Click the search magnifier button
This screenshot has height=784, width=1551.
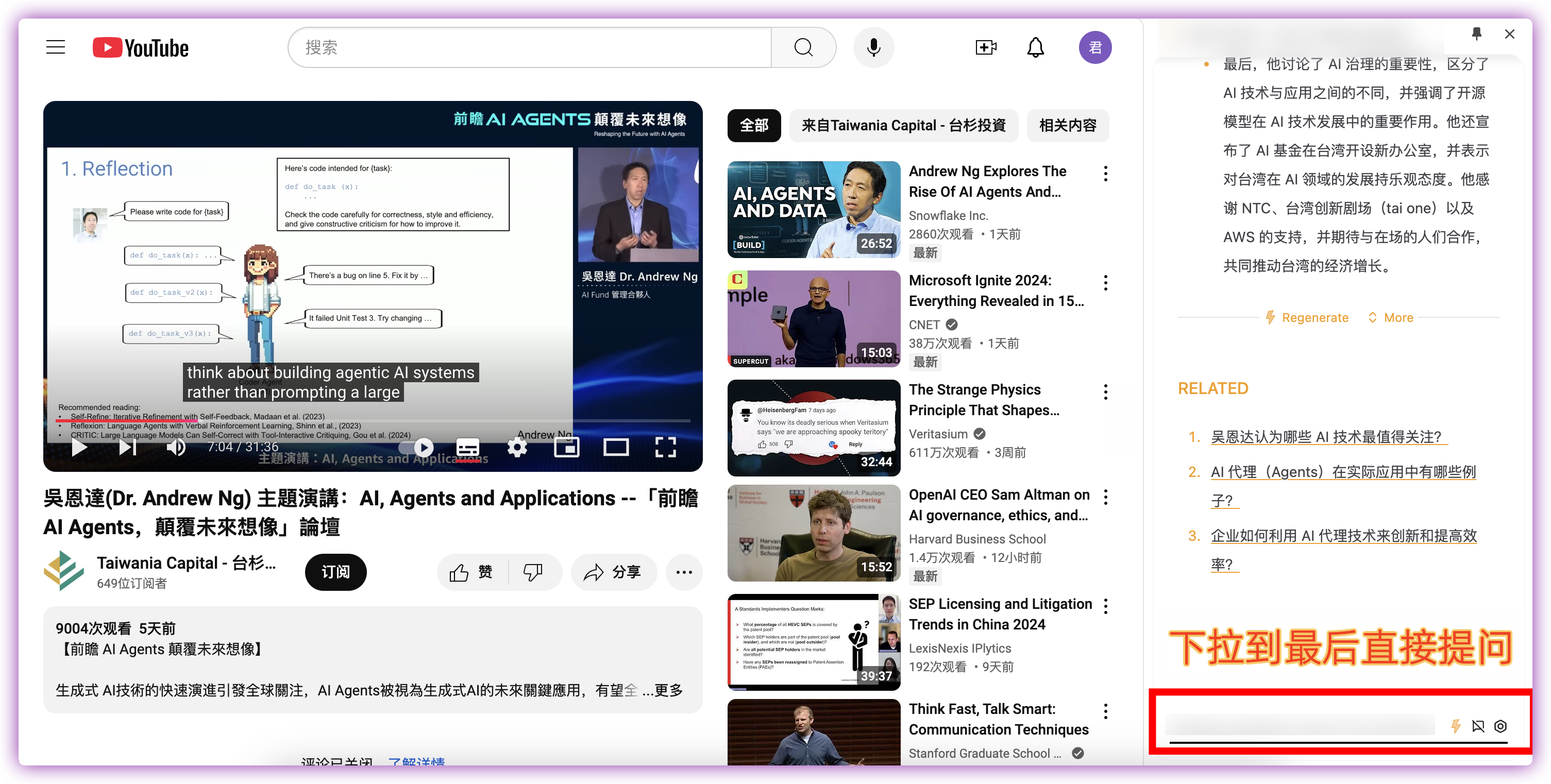(803, 47)
